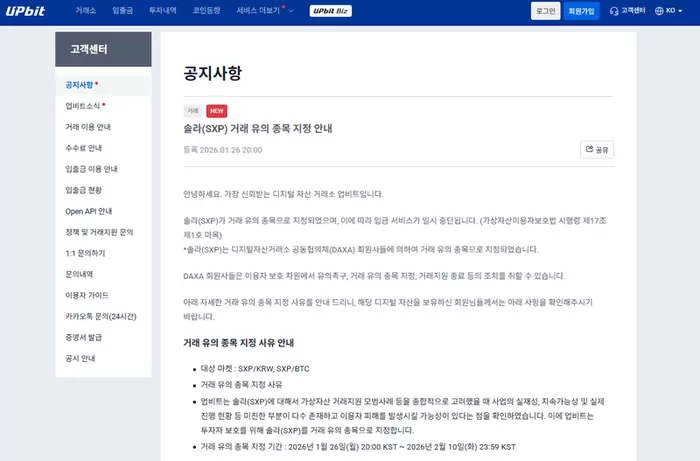
Task: Share the notice with 공유 button
Action: 597,150
